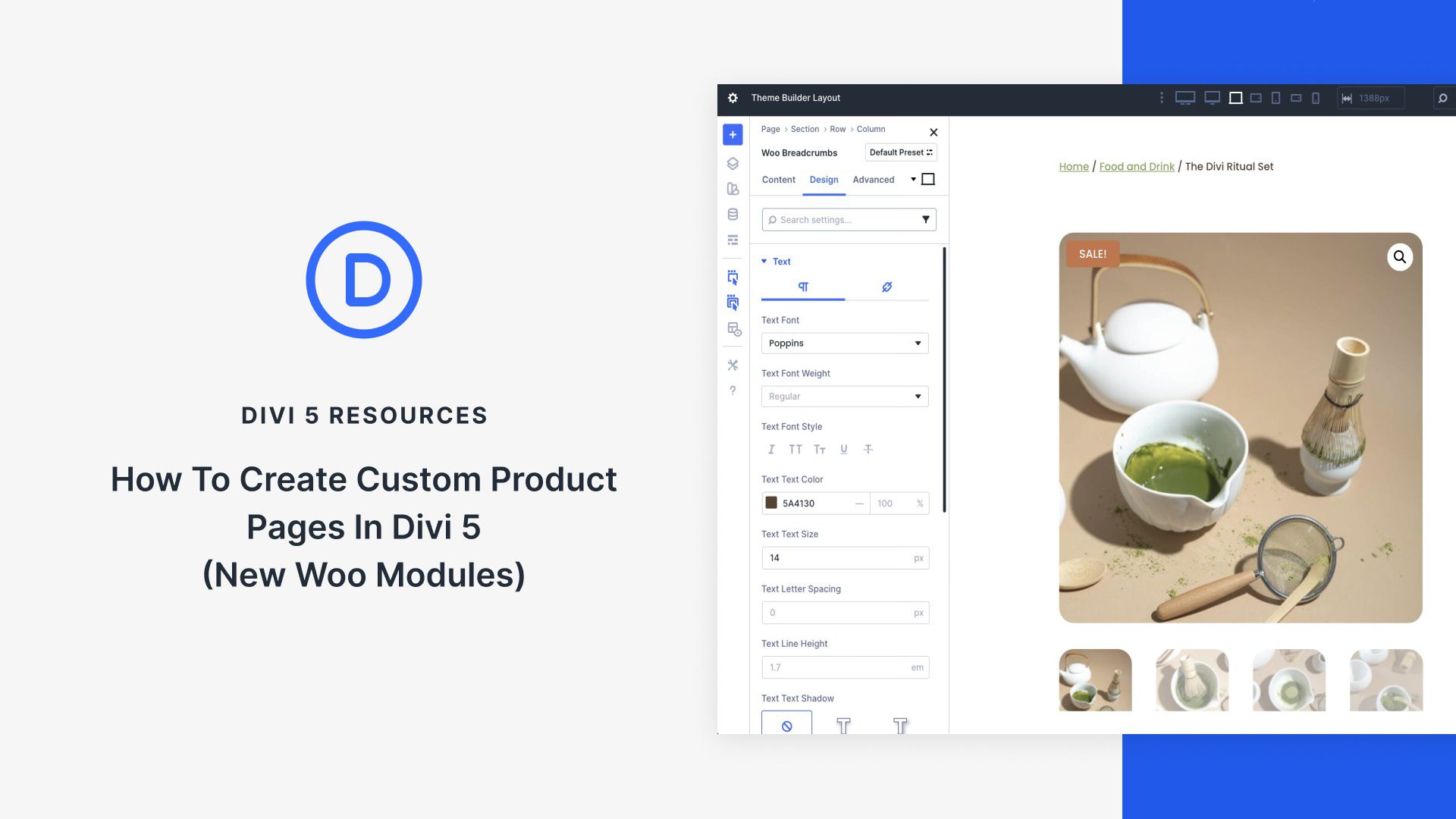Apply italic to the text font style
The height and width of the screenshot is (819, 1456).
771,449
